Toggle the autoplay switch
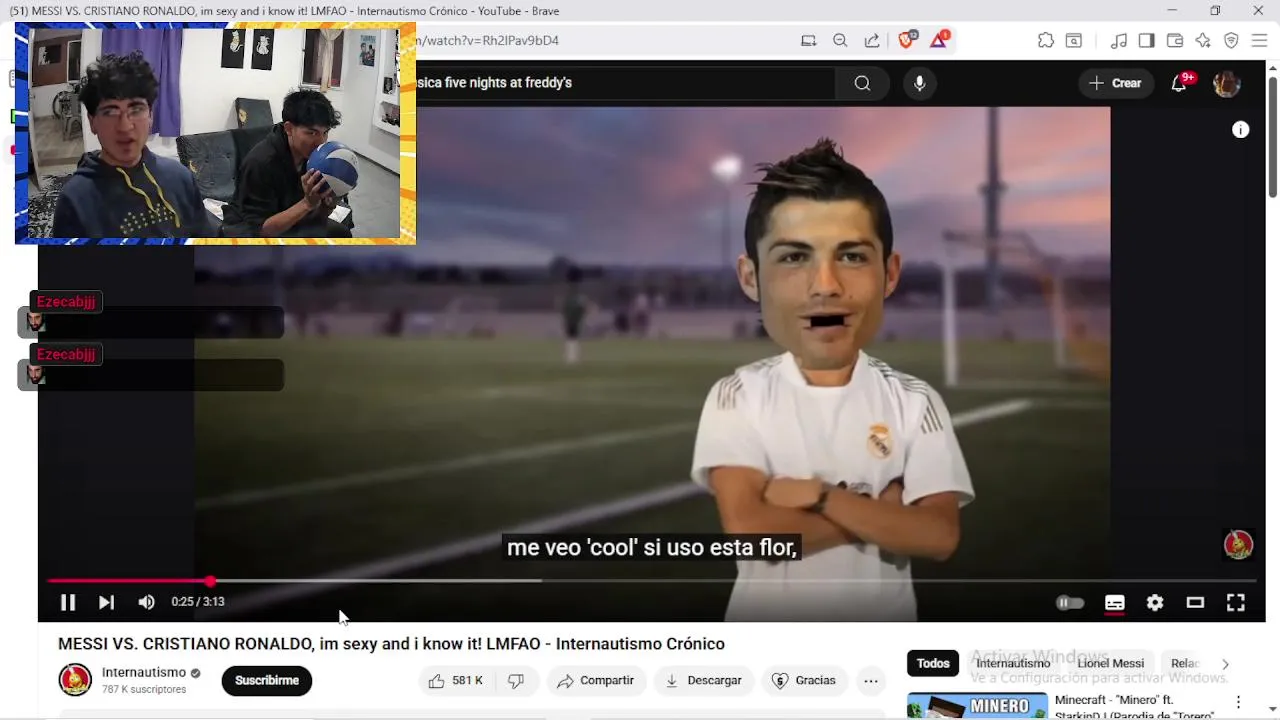This screenshot has height=720, width=1280. 1070,602
